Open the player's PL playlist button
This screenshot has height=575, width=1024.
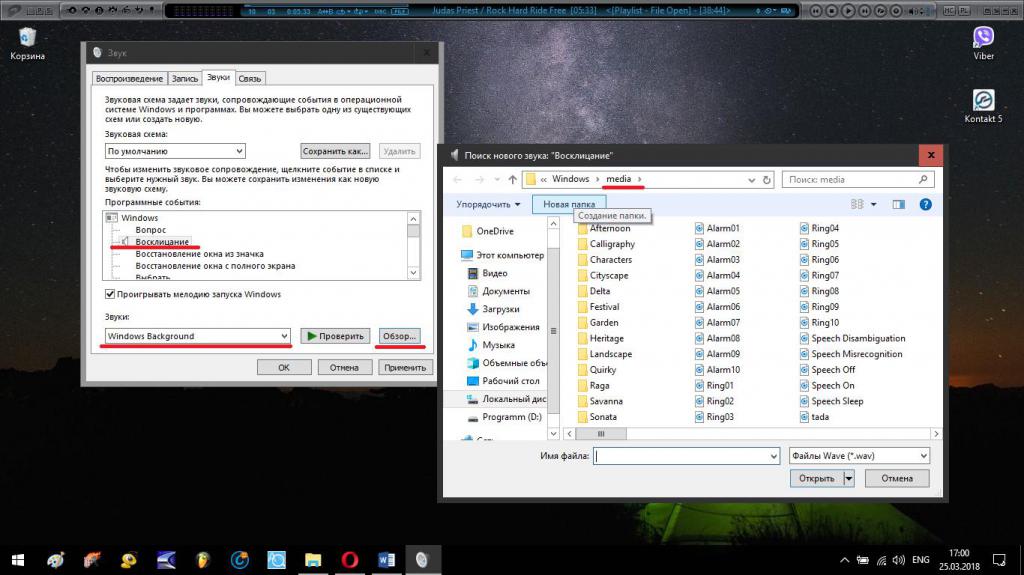click(964, 10)
